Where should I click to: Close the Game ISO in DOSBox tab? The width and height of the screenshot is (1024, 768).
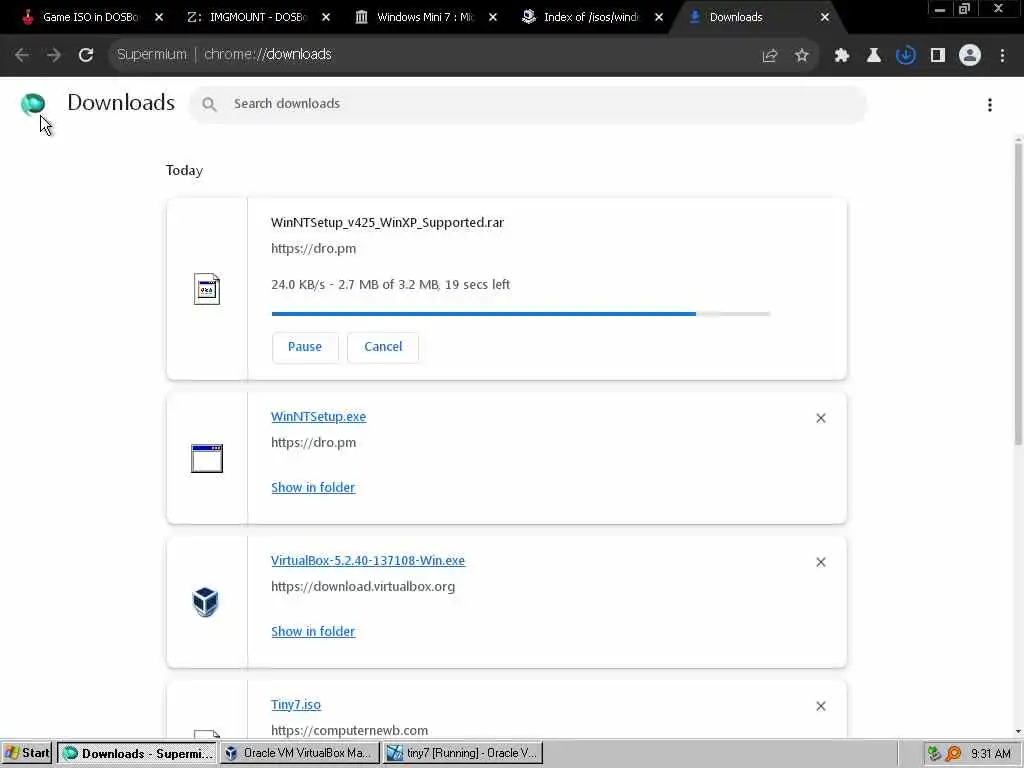pyautogui.click(x=159, y=18)
